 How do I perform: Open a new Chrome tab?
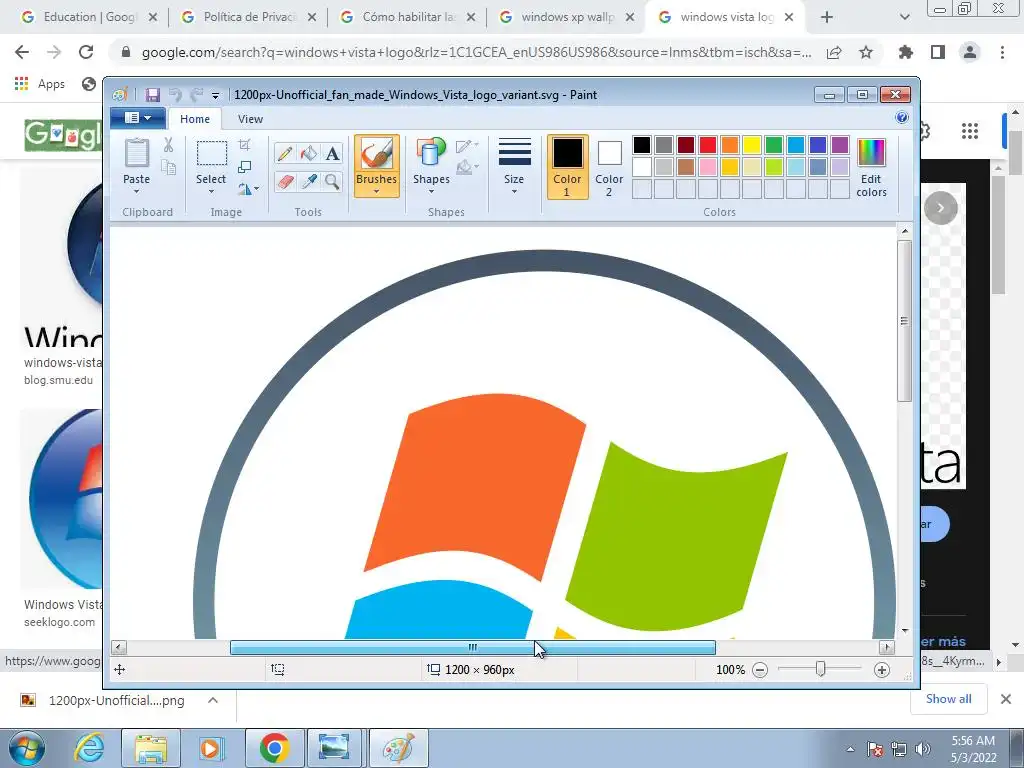point(827,18)
